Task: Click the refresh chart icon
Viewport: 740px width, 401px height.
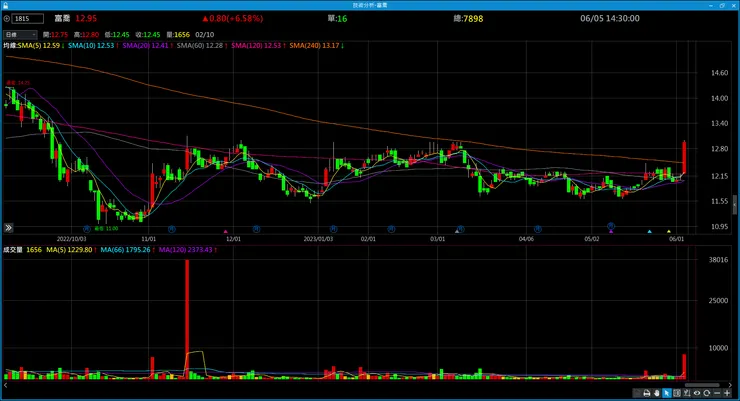Action: (706, 393)
